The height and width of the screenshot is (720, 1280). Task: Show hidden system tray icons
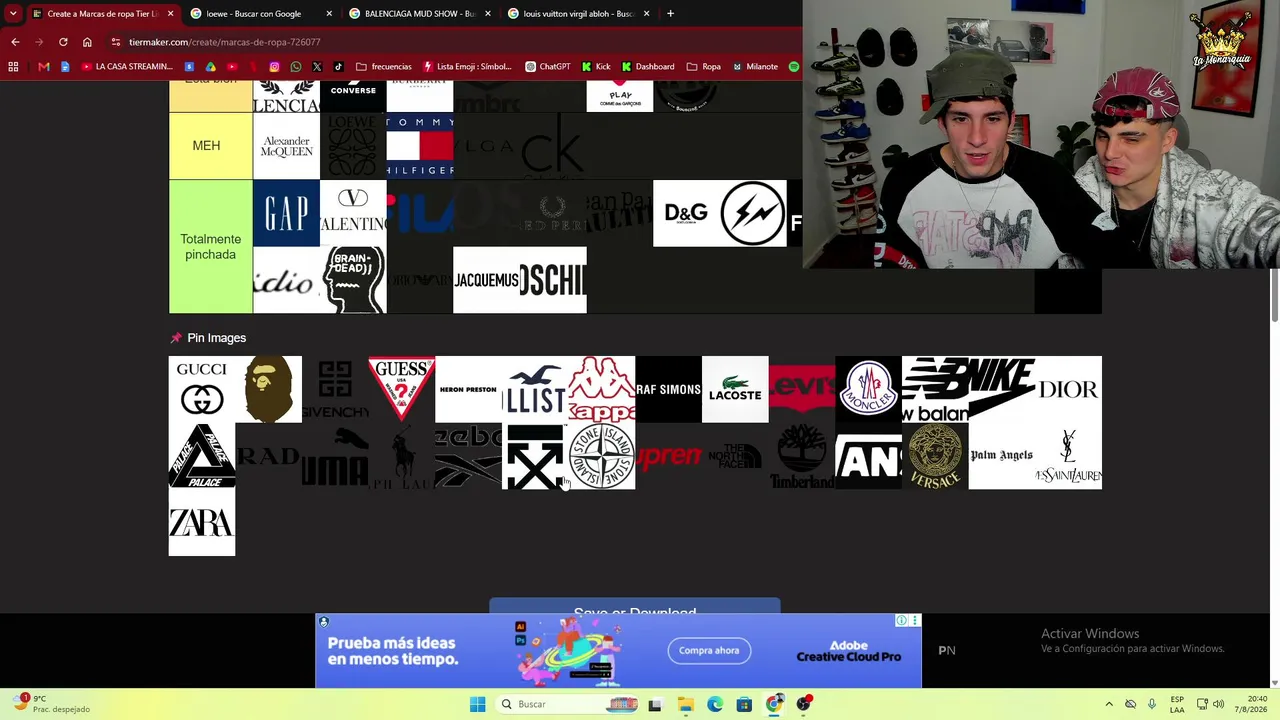point(1108,704)
